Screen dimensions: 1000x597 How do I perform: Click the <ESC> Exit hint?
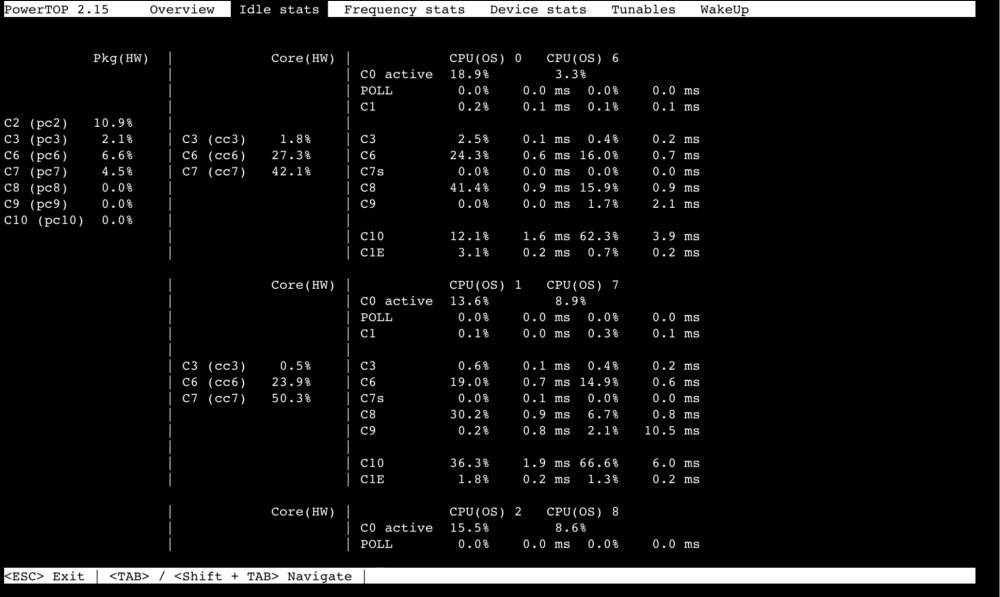44,576
